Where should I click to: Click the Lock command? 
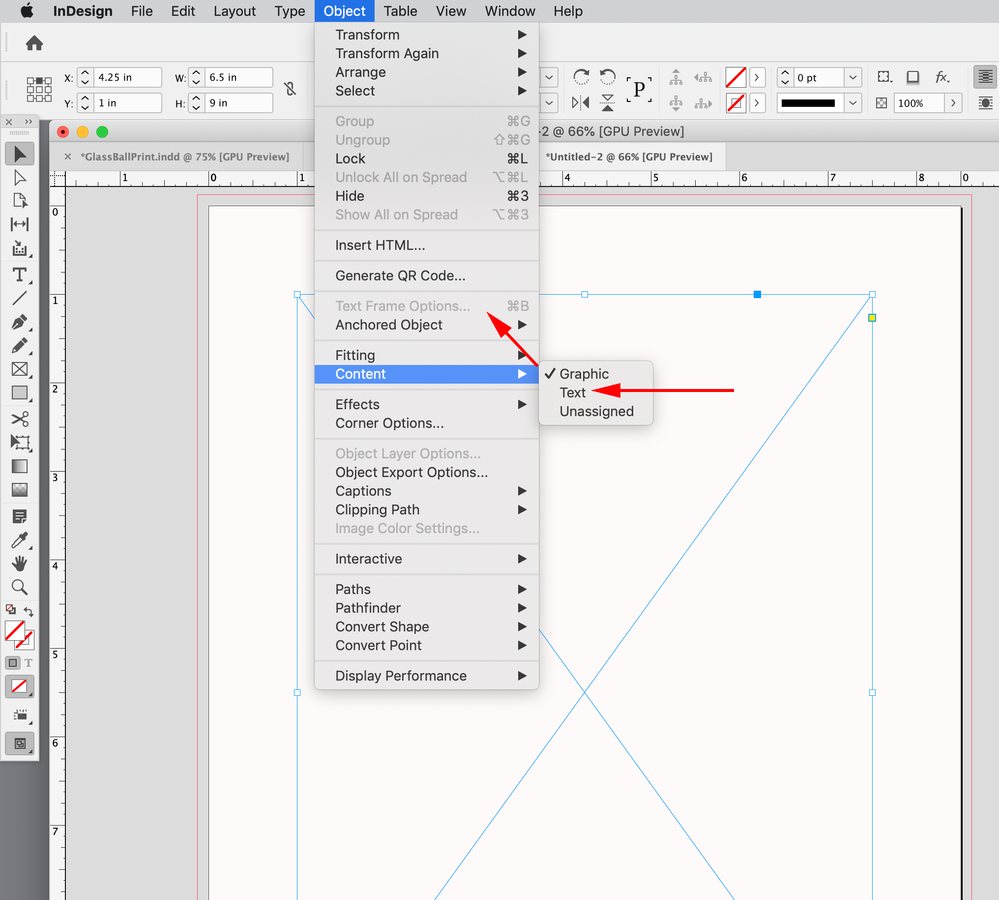click(x=427, y=159)
